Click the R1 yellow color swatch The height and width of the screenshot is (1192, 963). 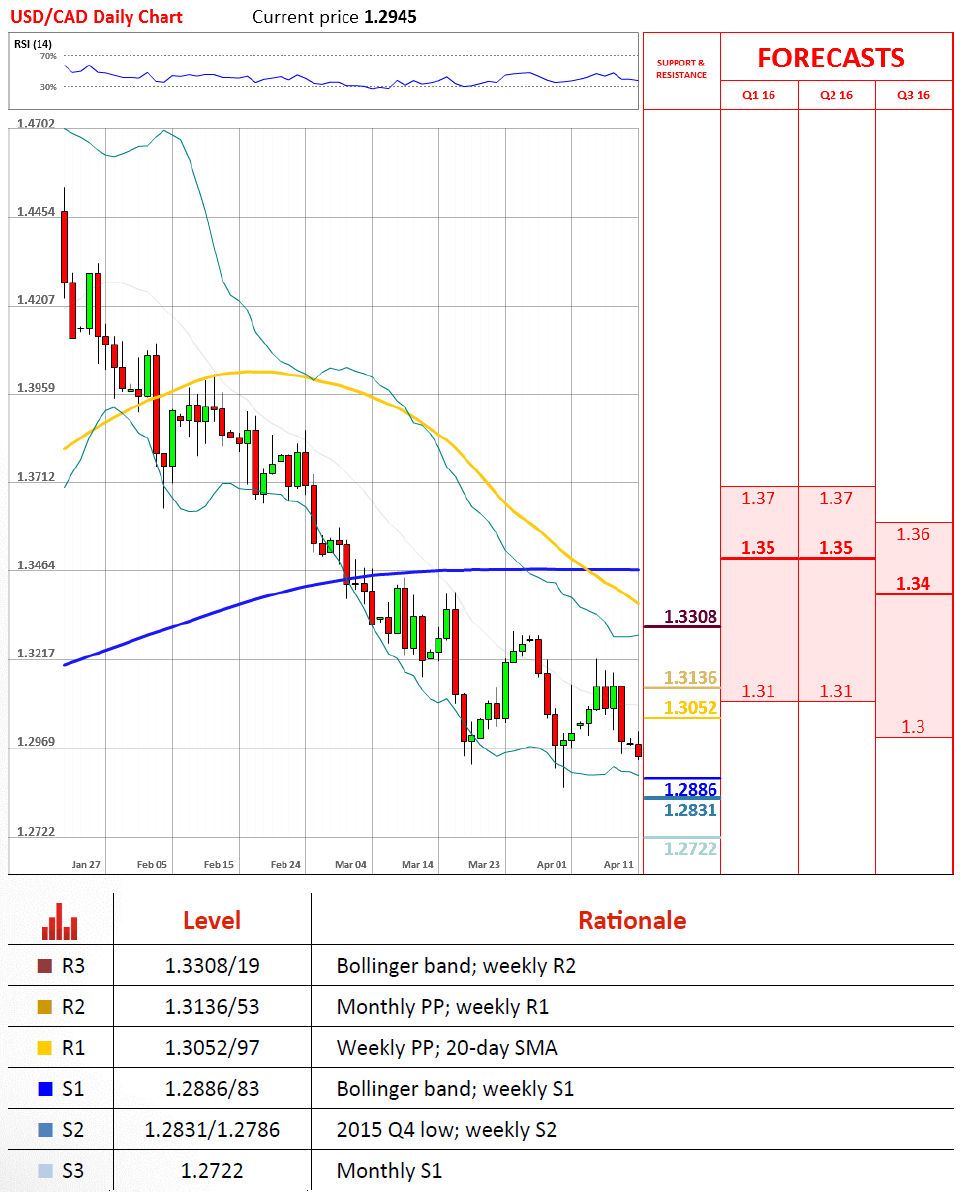click(x=45, y=1048)
